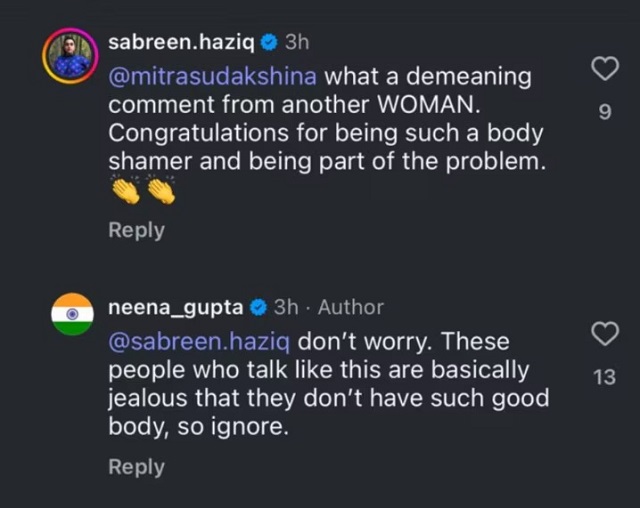Click the clapping hands emojis
Image resolution: width=640 pixels, height=508 pixels.
tap(143, 190)
